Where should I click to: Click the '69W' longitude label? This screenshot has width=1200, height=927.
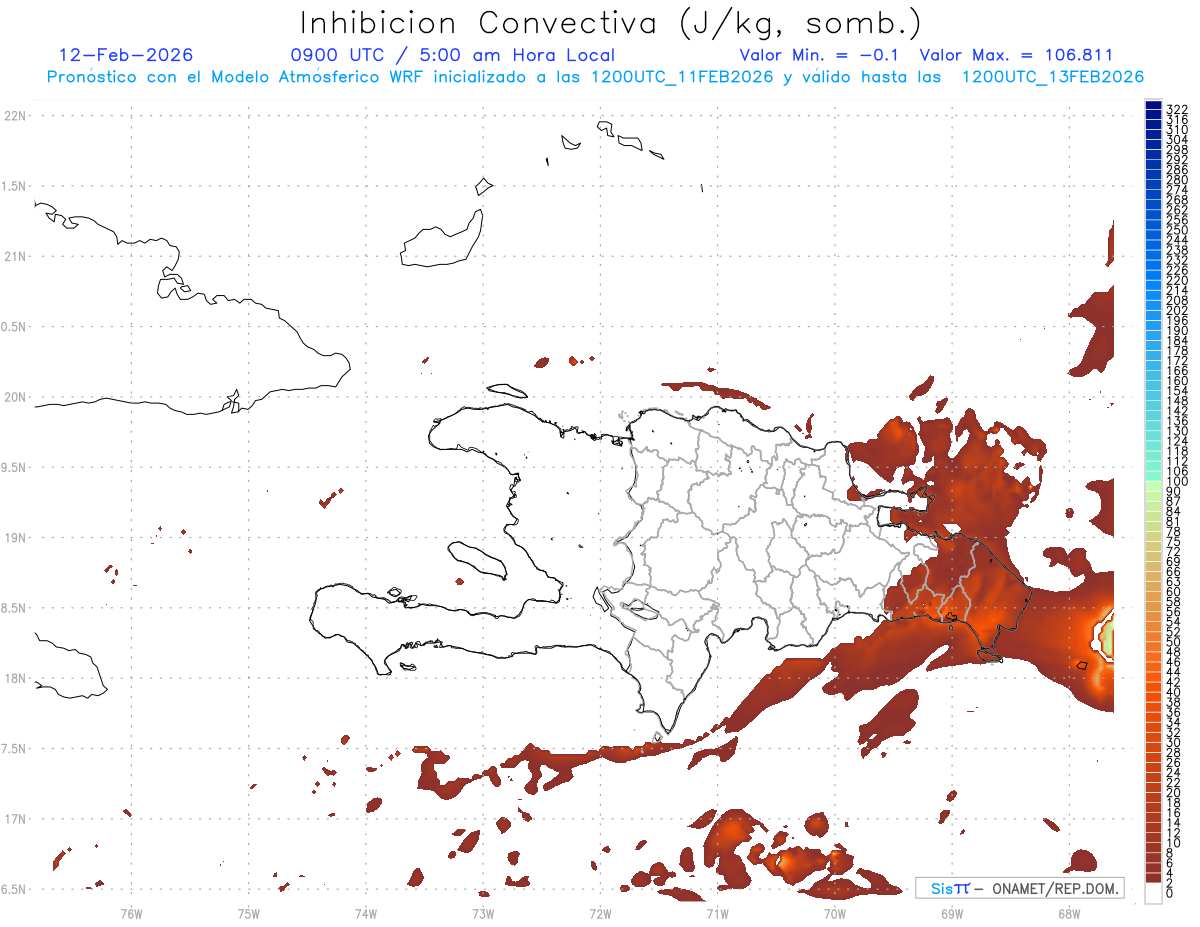point(951,912)
